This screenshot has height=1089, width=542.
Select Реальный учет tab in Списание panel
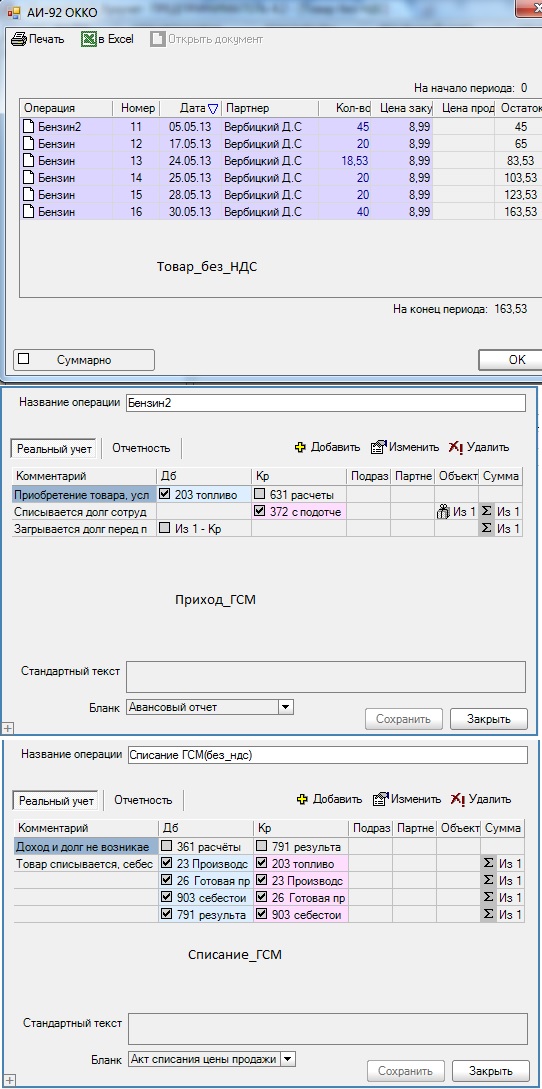point(56,801)
